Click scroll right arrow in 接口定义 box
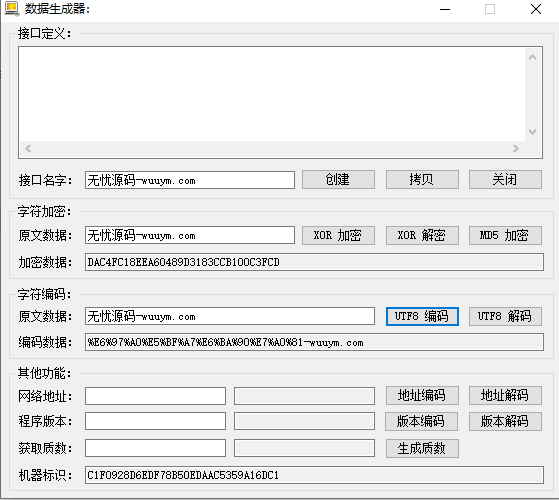This screenshot has width=559, height=500. pyautogui.click(x=516, y=148)
